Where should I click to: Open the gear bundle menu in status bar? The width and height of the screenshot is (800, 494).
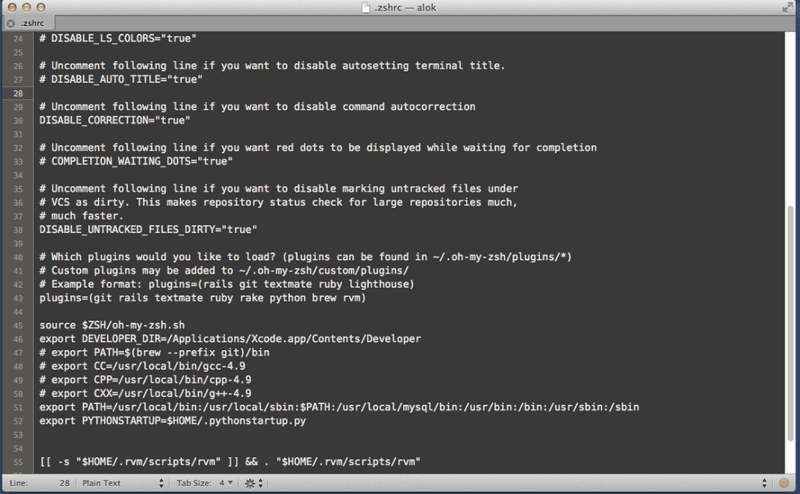pyautogui.click(x=254, y=483)
